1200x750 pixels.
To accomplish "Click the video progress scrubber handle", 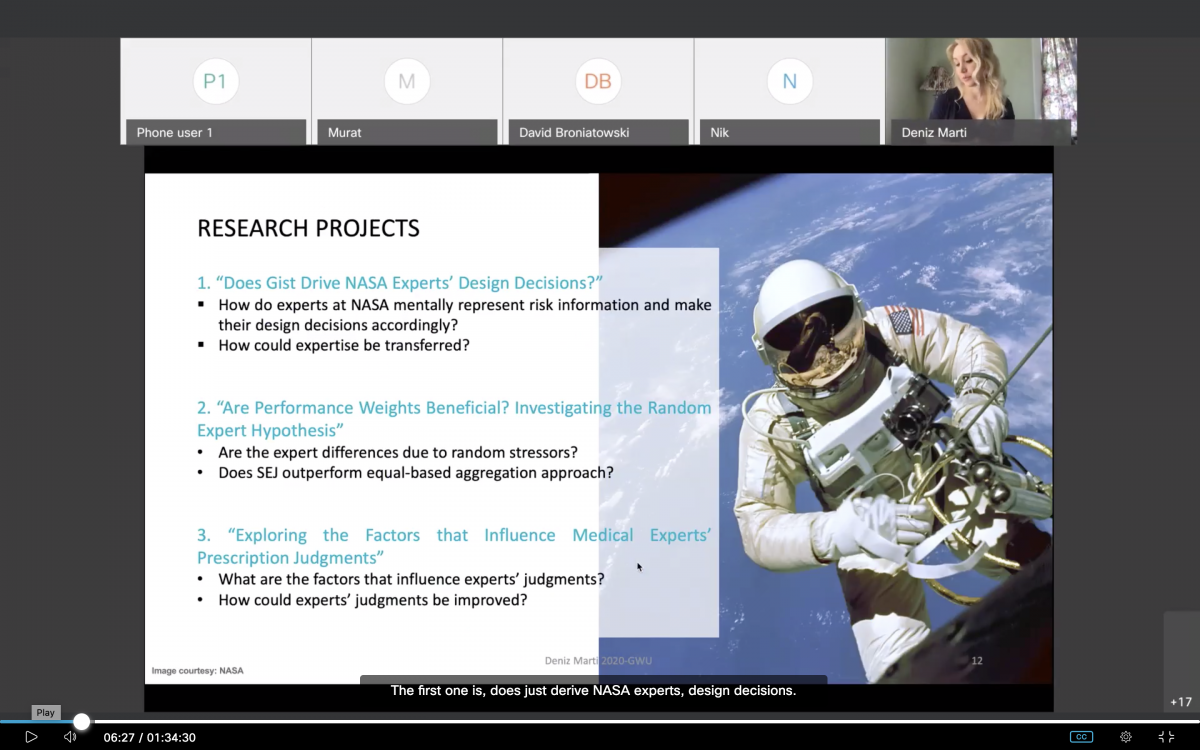I will click(x=82, y=721).
